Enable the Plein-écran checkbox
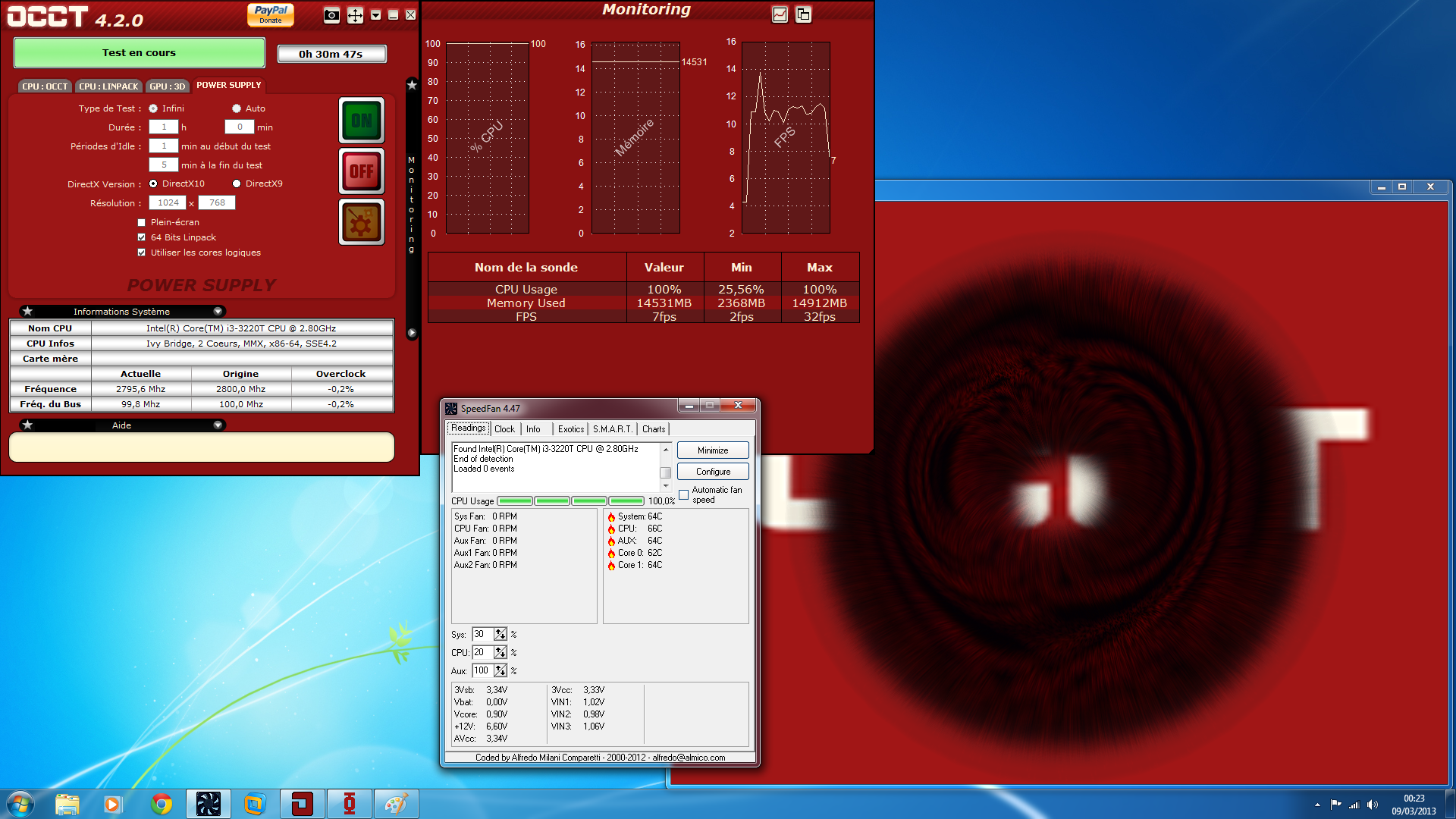The height and width of the screenshot is (819, 1456). tap(141, 222)
